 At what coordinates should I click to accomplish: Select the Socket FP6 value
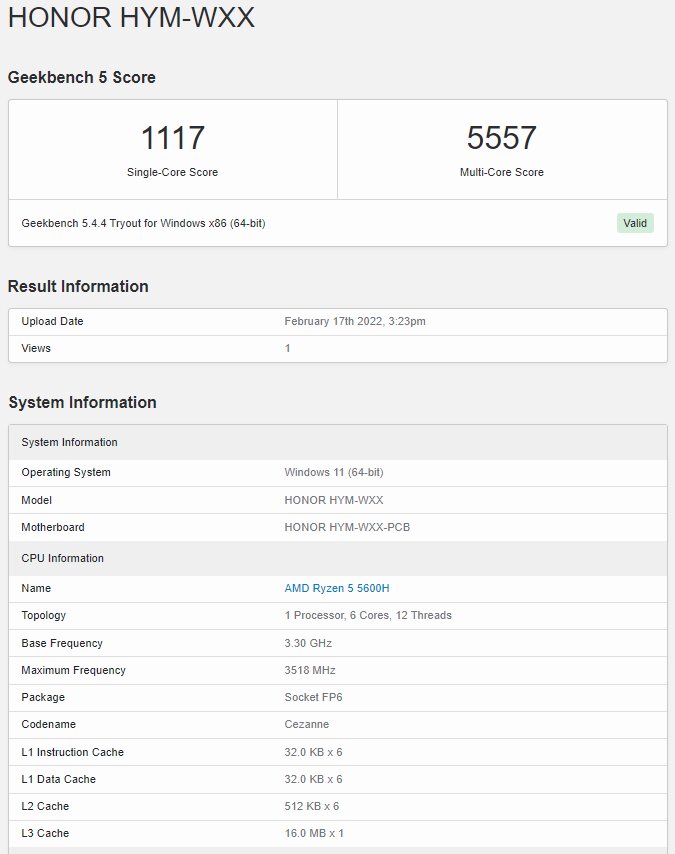pos(313,697)
